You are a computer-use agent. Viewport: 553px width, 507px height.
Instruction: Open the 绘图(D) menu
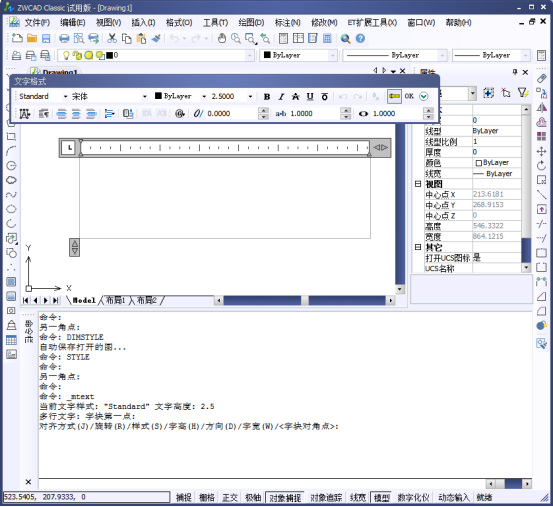click(x=251, y=23)
